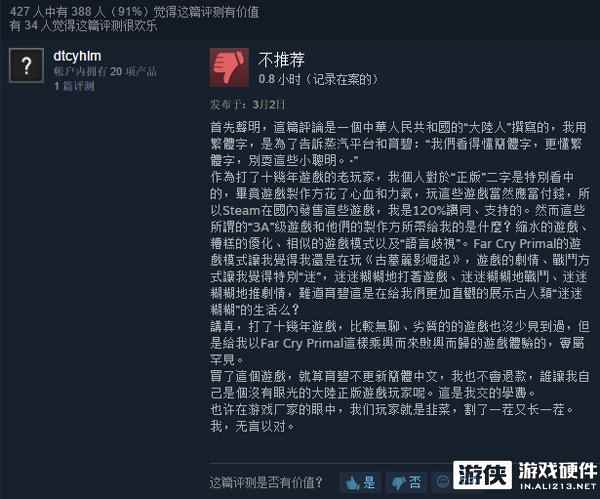Click the last line 我，无言以对
The image size is (600, 499).
(x=253, y=426)
